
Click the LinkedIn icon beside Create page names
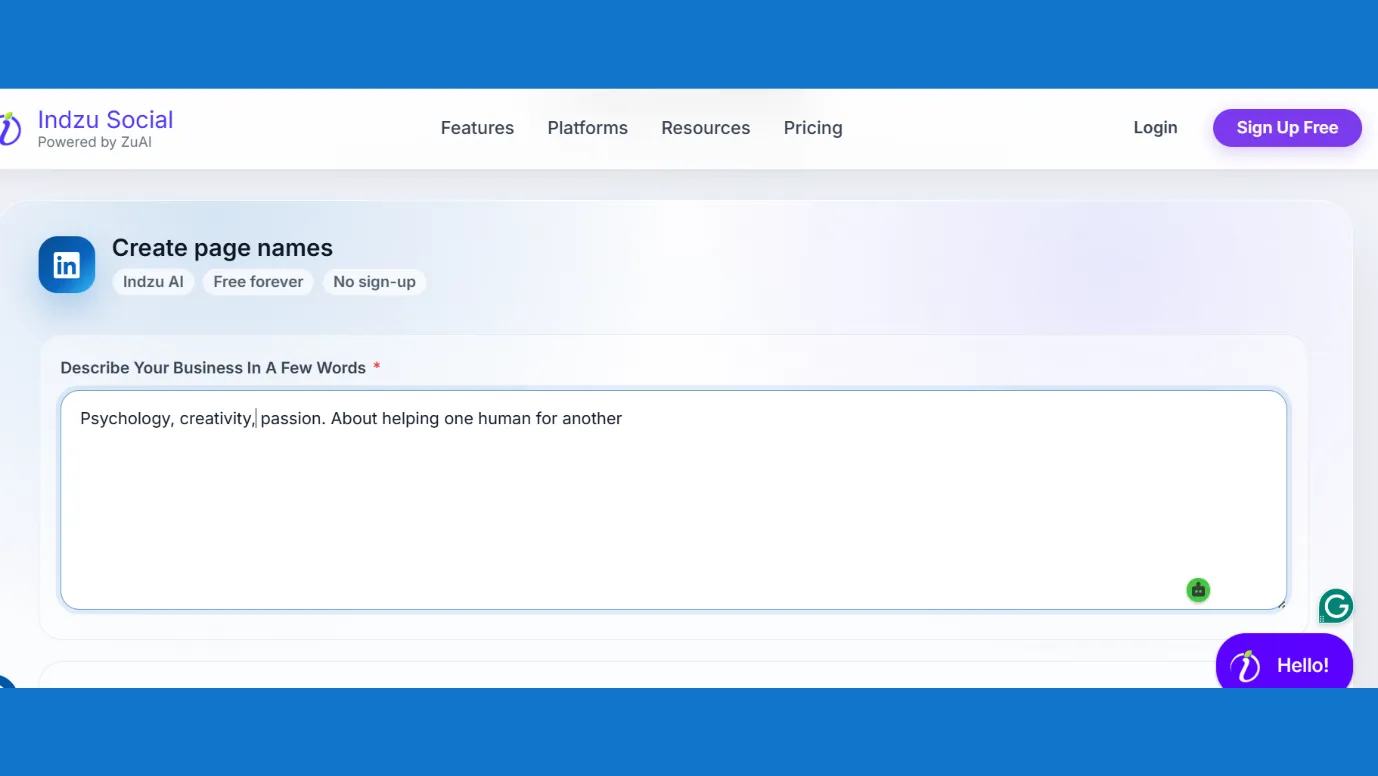coord(67,265)
